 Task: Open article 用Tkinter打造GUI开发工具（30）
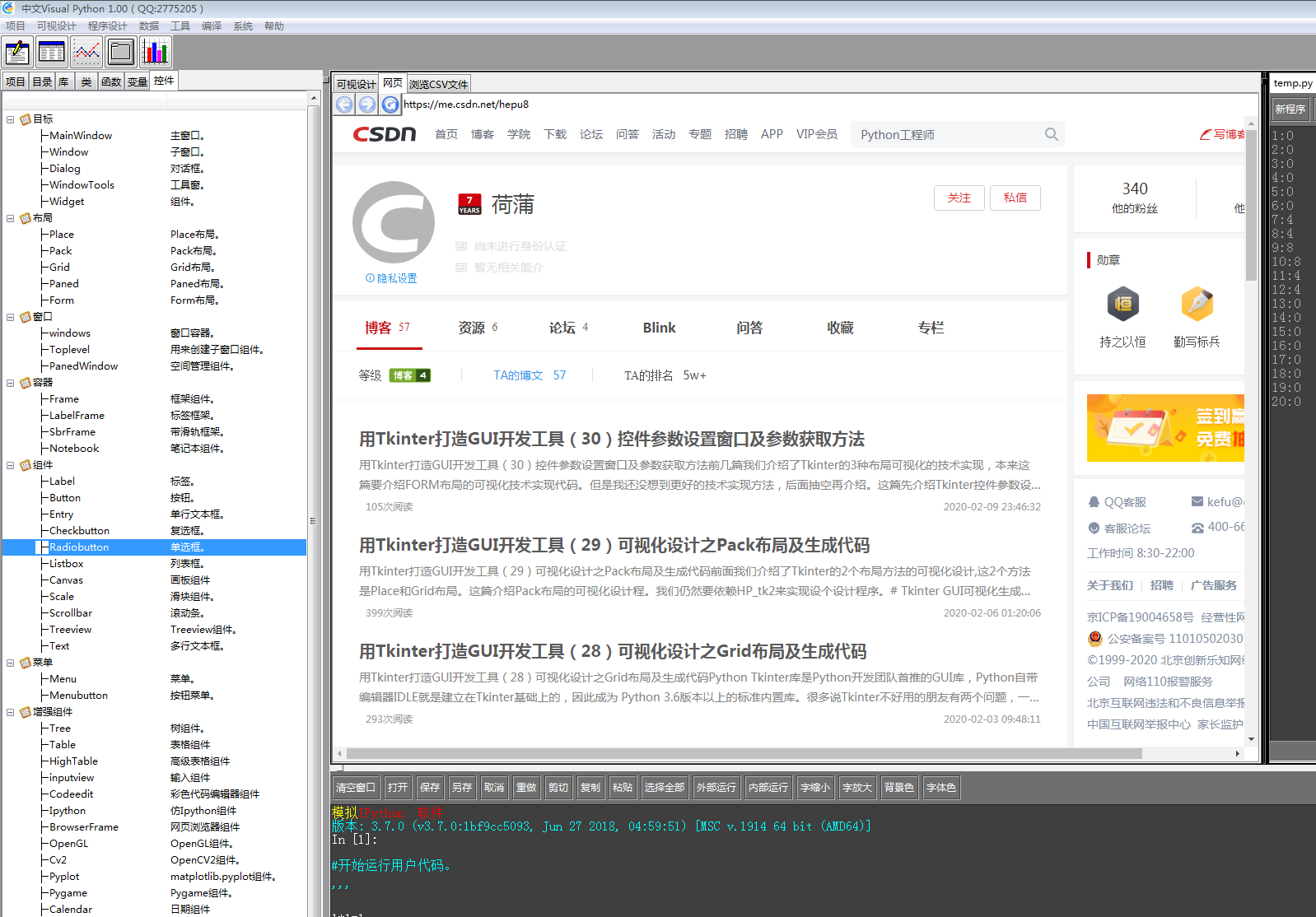pyautogui.click(x=612, y=439)
